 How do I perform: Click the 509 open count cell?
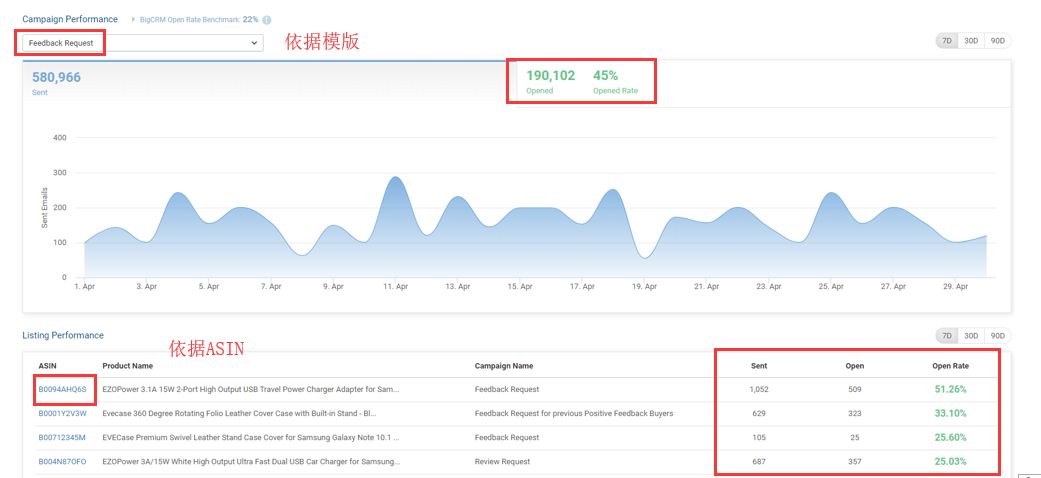(854, 390)
